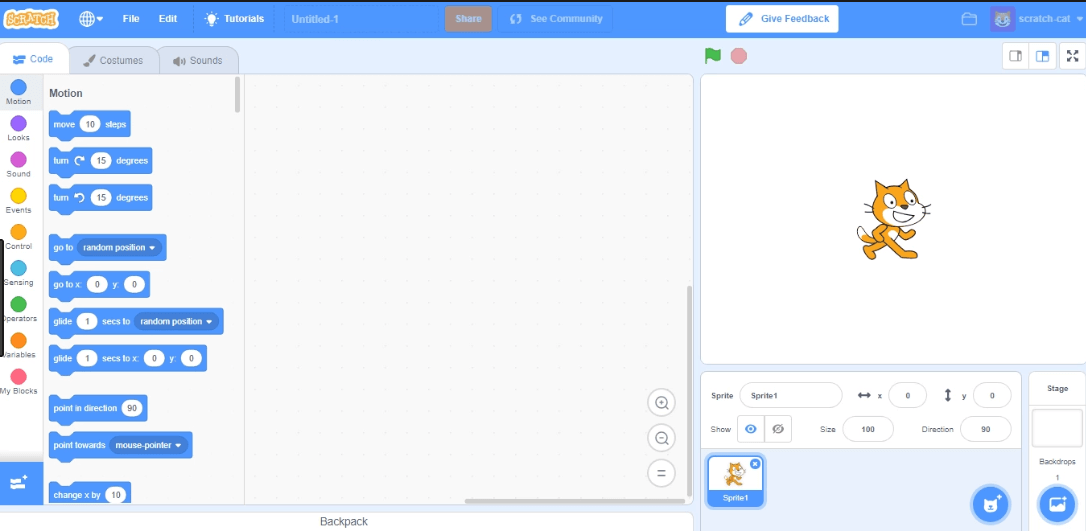The width and height of the screenshot is (1086, 531).
Task: Click the move 10 steps block
Action: coord(89,125)
